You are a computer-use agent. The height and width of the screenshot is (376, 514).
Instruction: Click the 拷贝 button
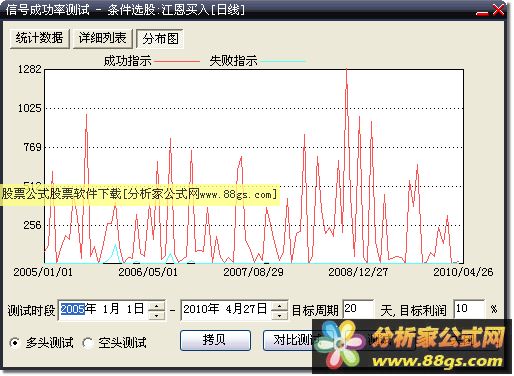point(215,340)
